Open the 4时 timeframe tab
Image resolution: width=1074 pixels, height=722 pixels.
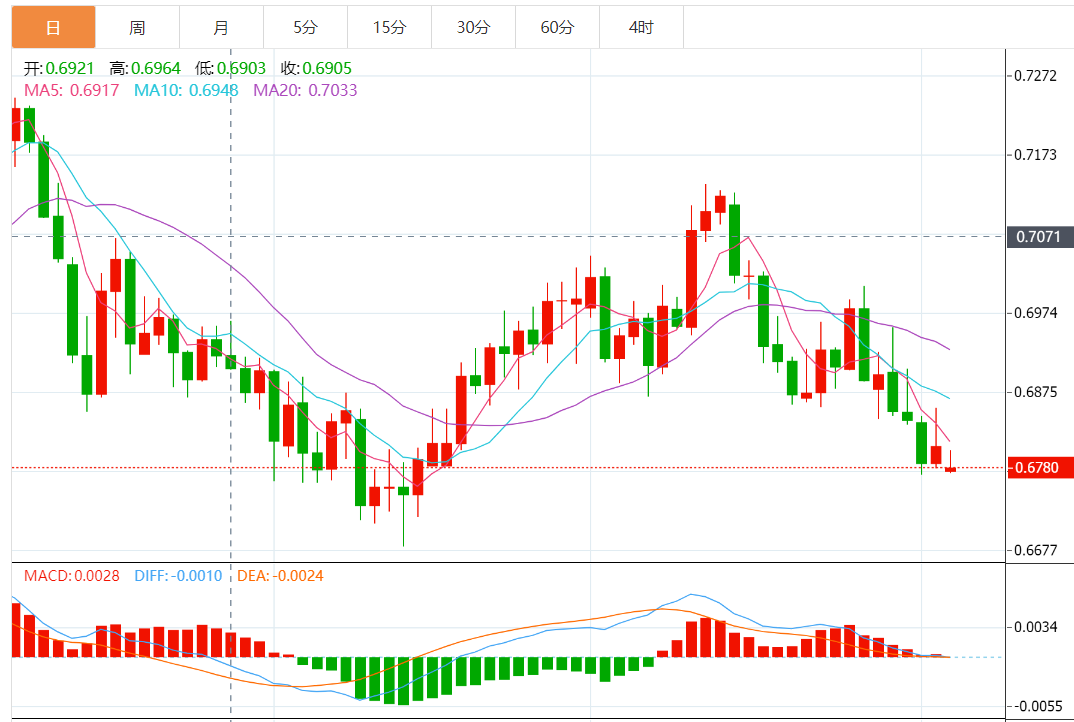641,27
